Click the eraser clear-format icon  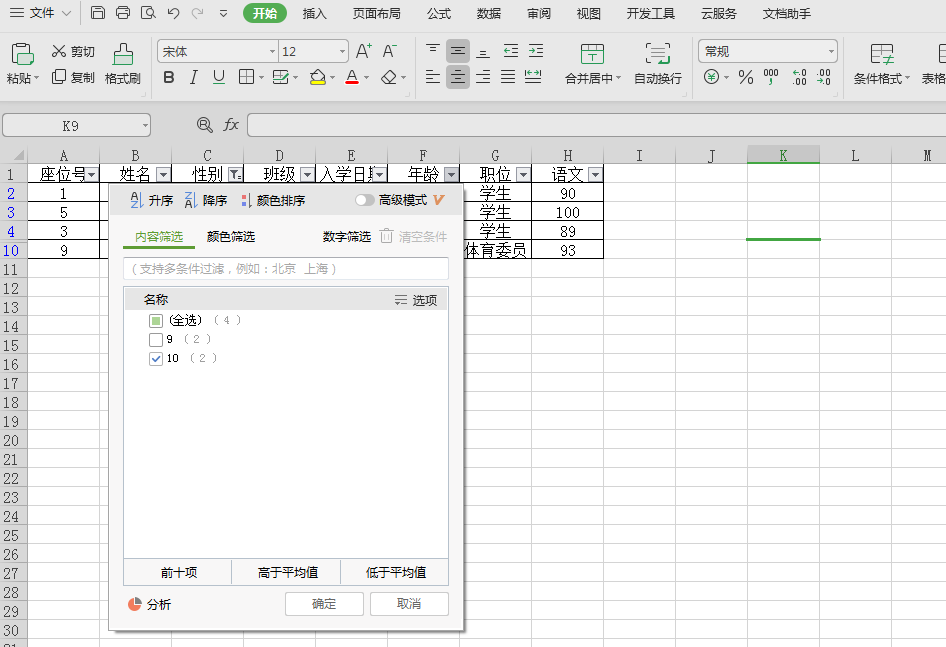coord(390,77)
